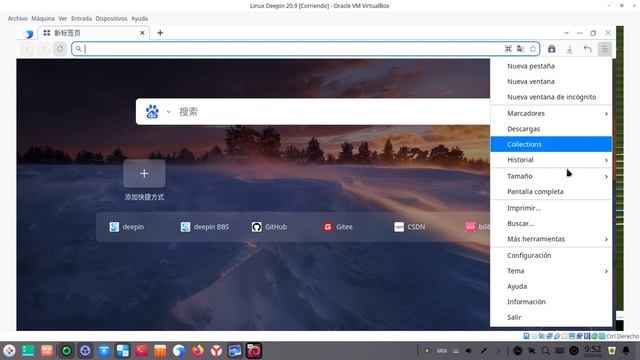Open the collections box icon in the browser toolbar
Viewport: 640px width, 360px height.
point(551,49)
